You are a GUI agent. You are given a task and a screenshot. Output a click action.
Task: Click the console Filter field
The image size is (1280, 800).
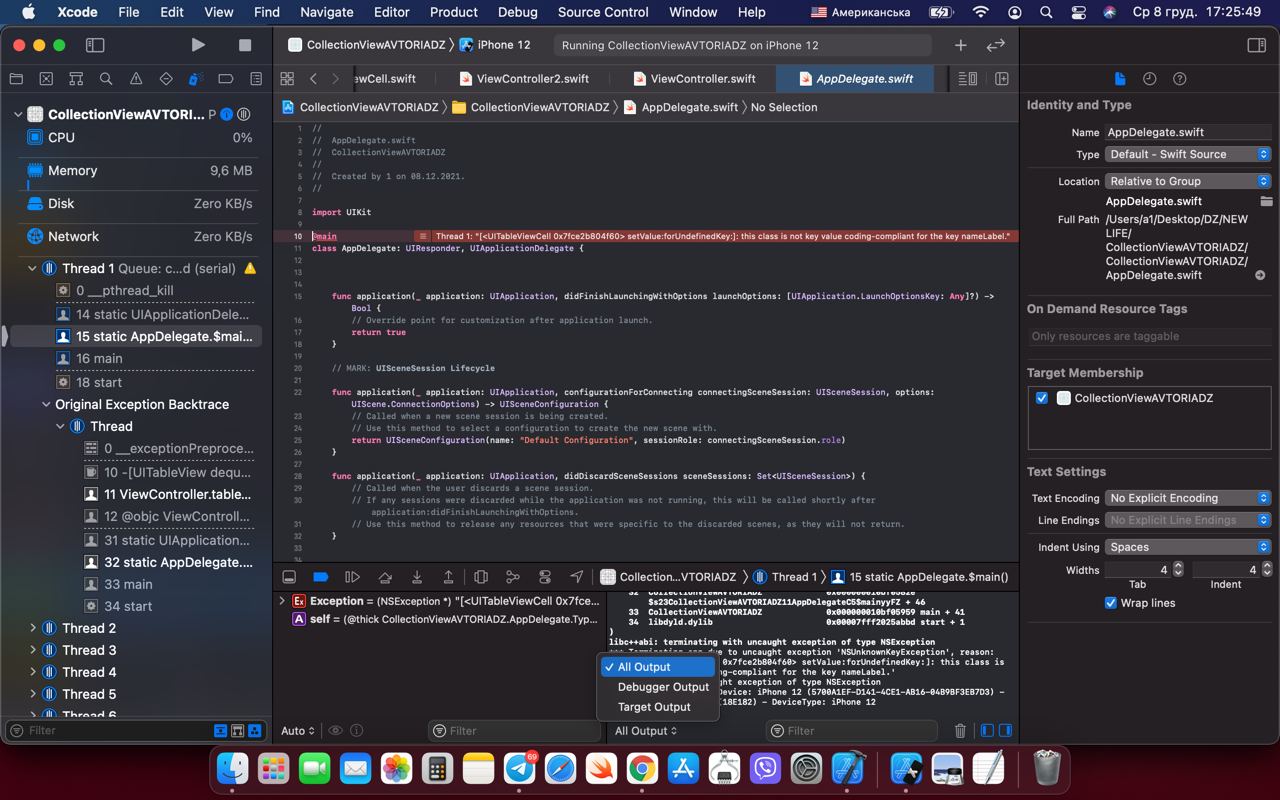852,731
